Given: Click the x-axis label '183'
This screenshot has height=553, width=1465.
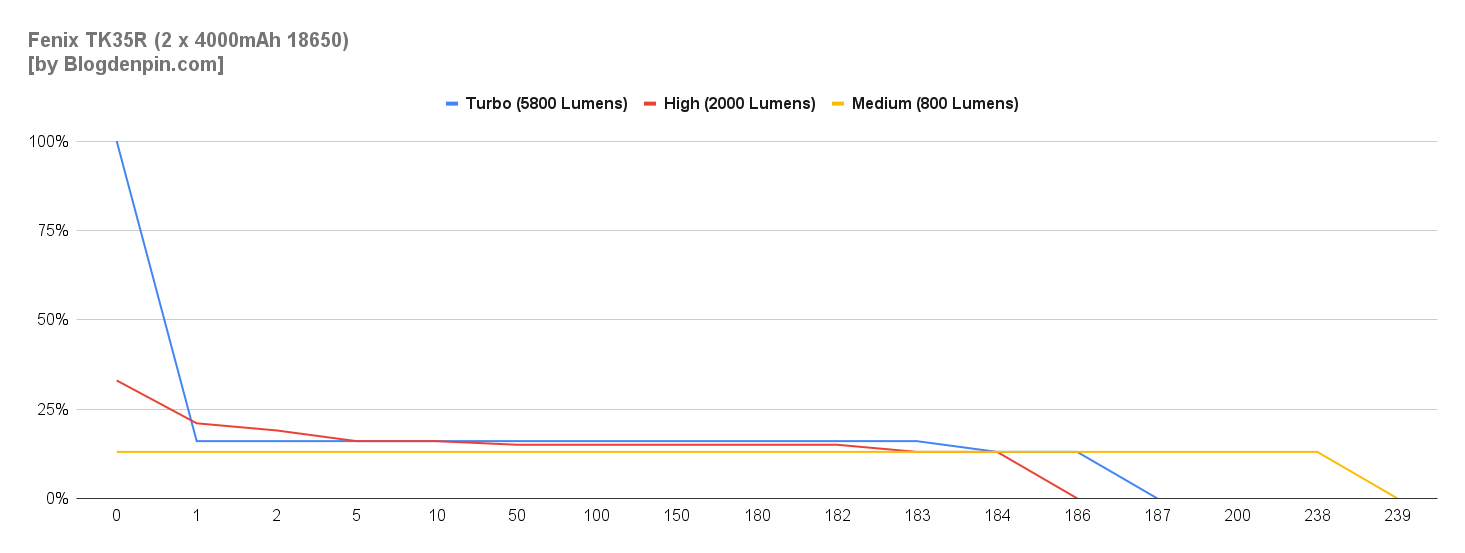Looking at the screenshot, I should point(917,516).
